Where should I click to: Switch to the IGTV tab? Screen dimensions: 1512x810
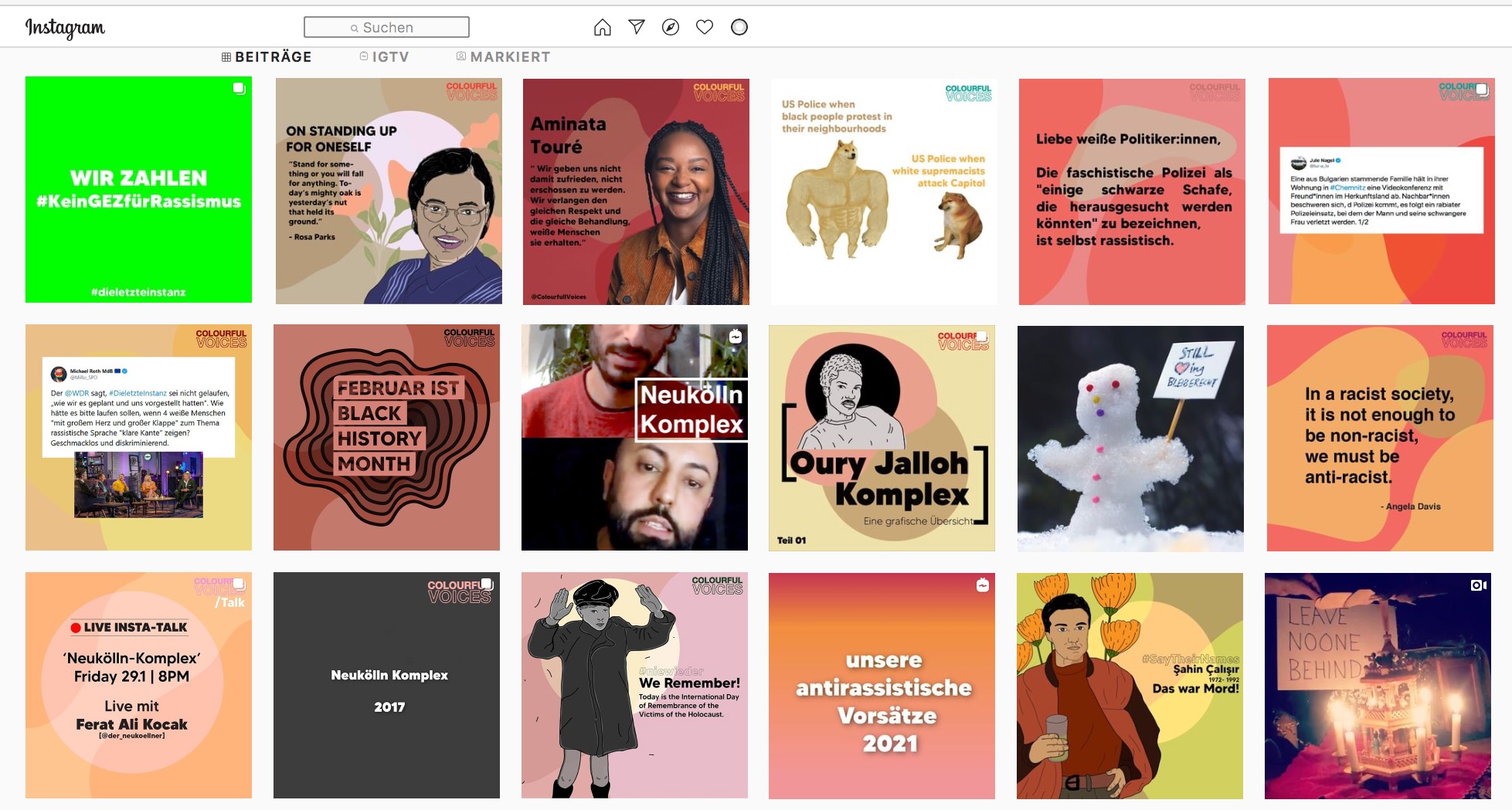(x=384, y=57)
